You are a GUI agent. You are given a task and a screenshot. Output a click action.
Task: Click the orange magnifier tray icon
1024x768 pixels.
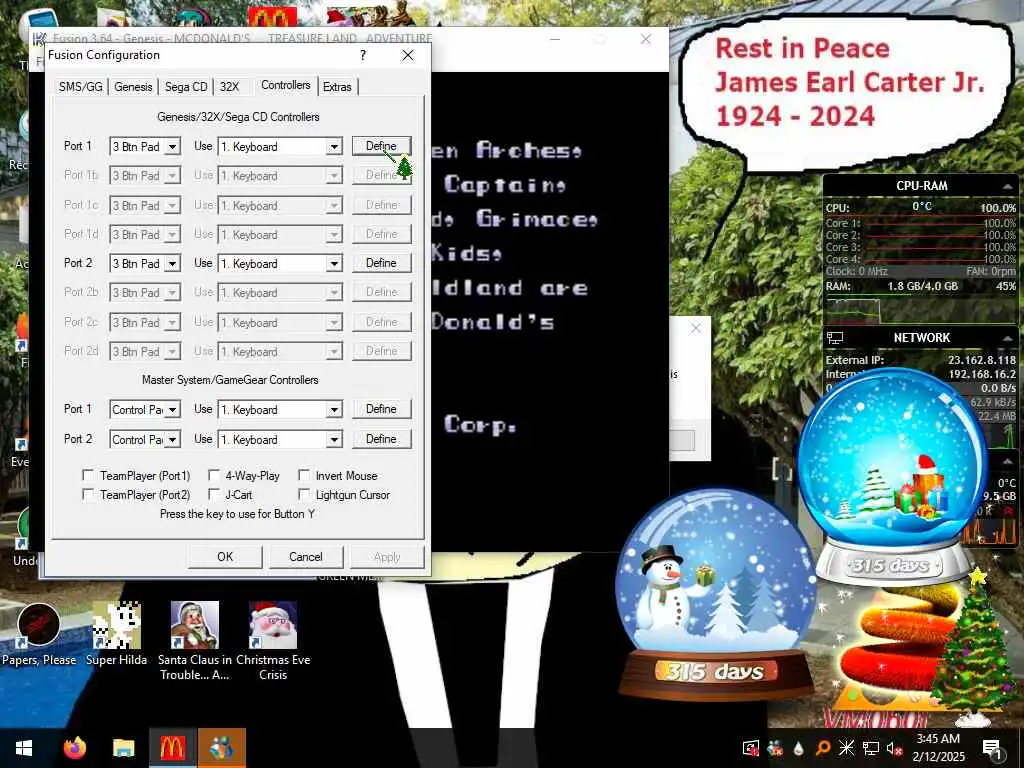[x=823, y=748]
